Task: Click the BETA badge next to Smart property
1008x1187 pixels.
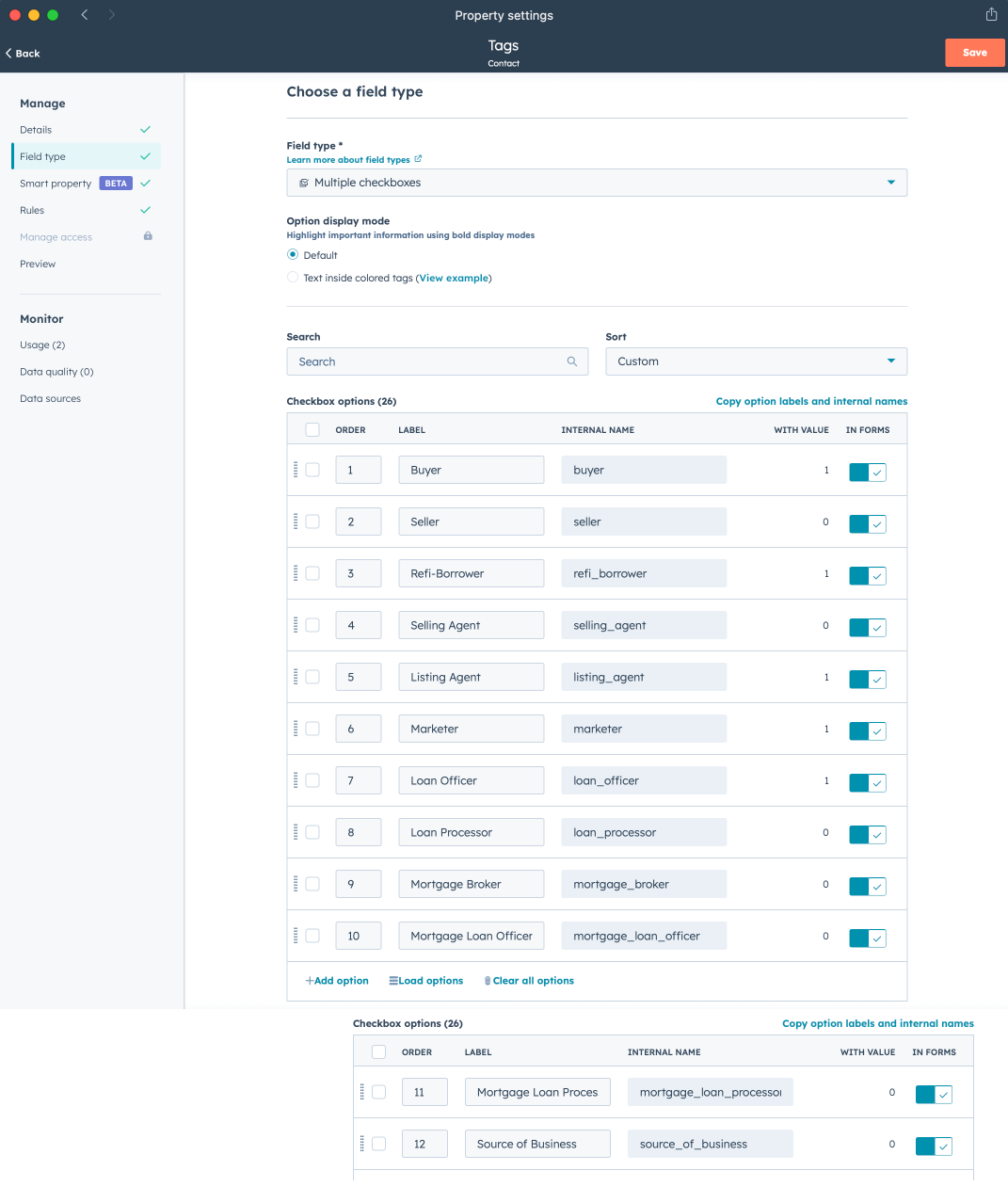Action: pyautogui.click(x=116, y=184)
